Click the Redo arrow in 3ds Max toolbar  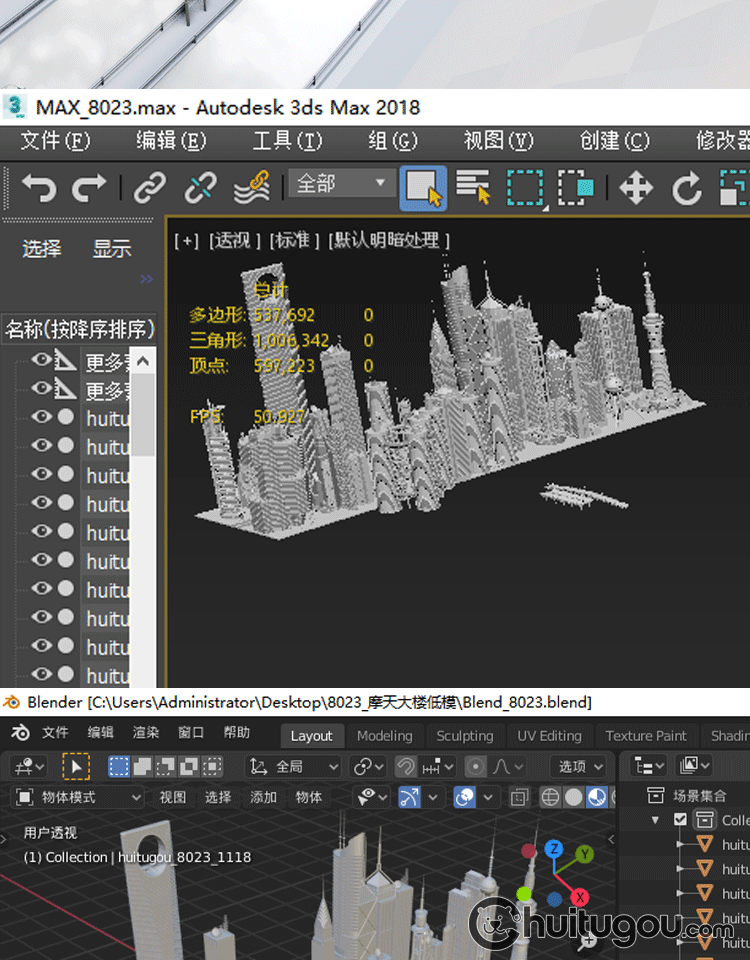coord(90,187)
